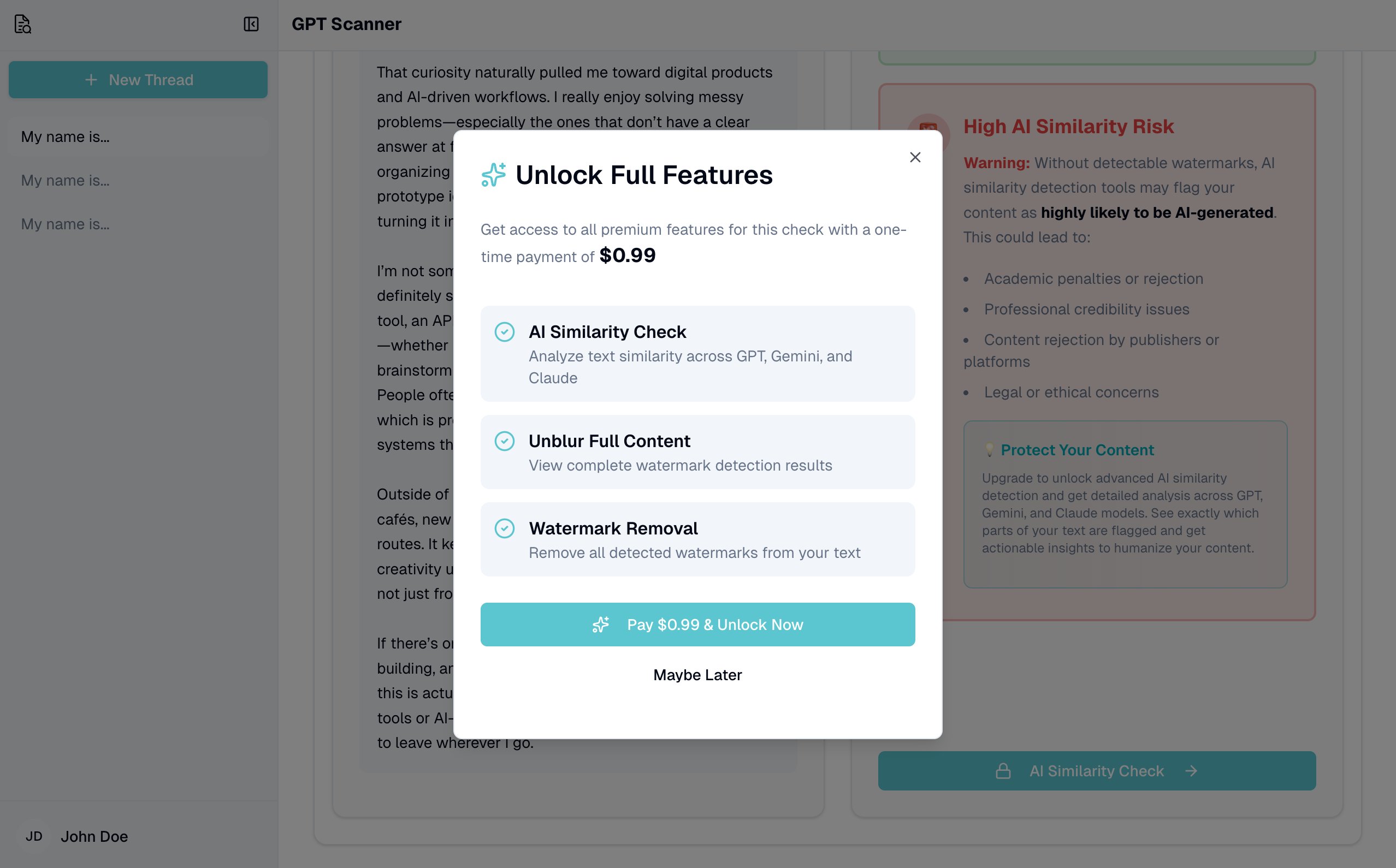Screen dimensions: 1396x868
Task: Close the Unlock Full Features dialog
Action: (x=915, y=157)
